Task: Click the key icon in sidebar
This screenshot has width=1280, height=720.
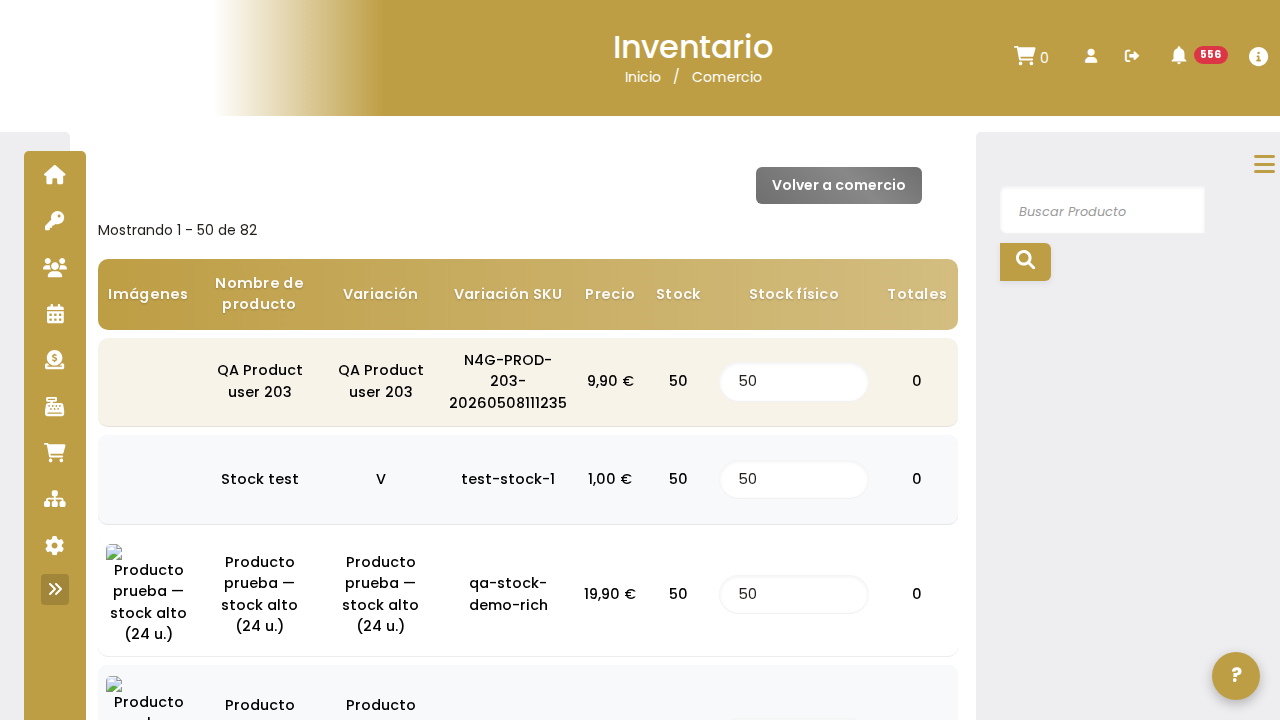Action: click(55, 221)
